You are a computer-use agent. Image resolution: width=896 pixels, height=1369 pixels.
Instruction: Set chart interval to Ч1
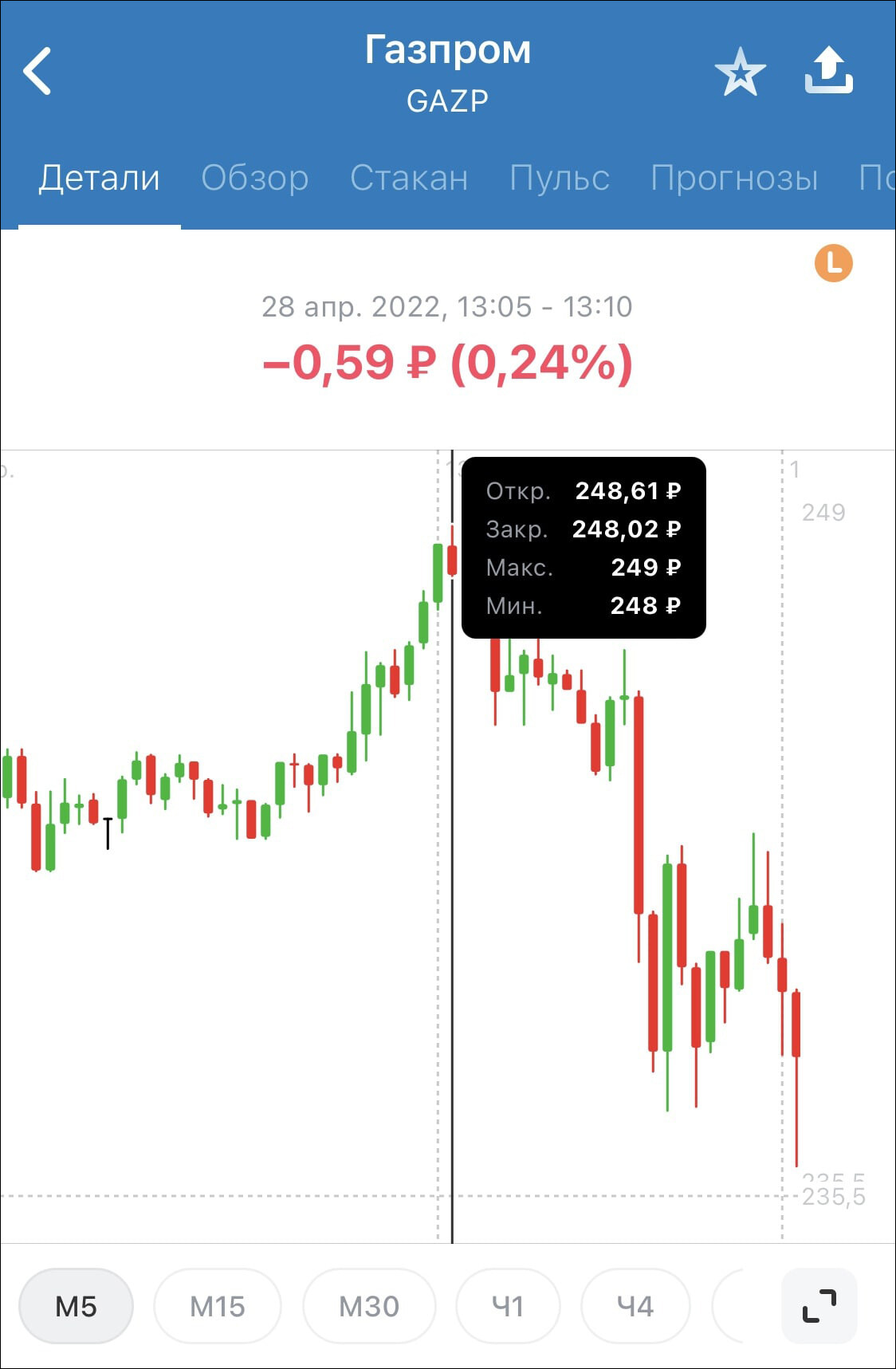pyautogui.click(x=508, y=1306)
